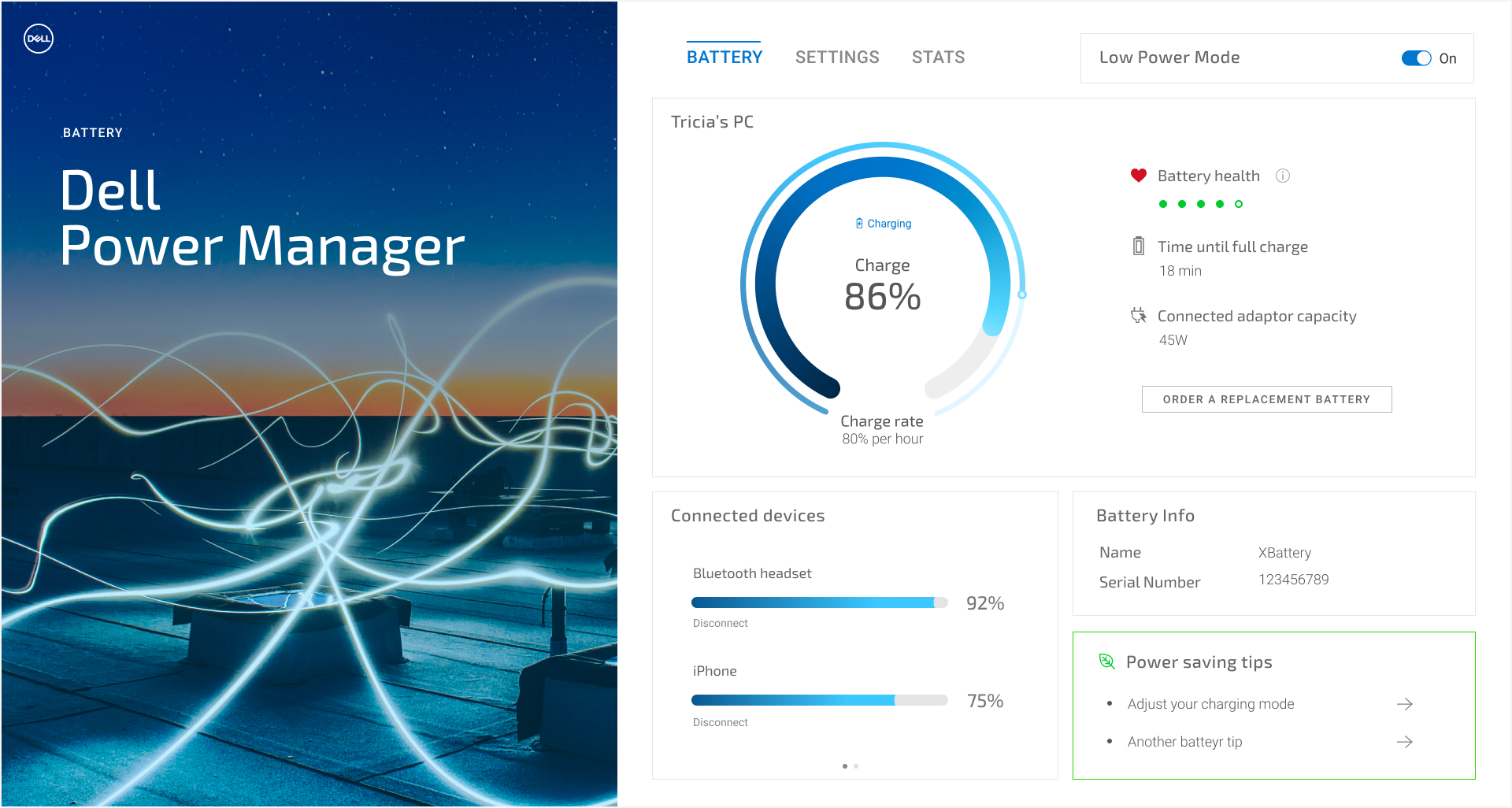The height and width of the screenshot is (808, 1512).
Task: Open arrow for Another batteyr tip
Action: pos(1405,742)
